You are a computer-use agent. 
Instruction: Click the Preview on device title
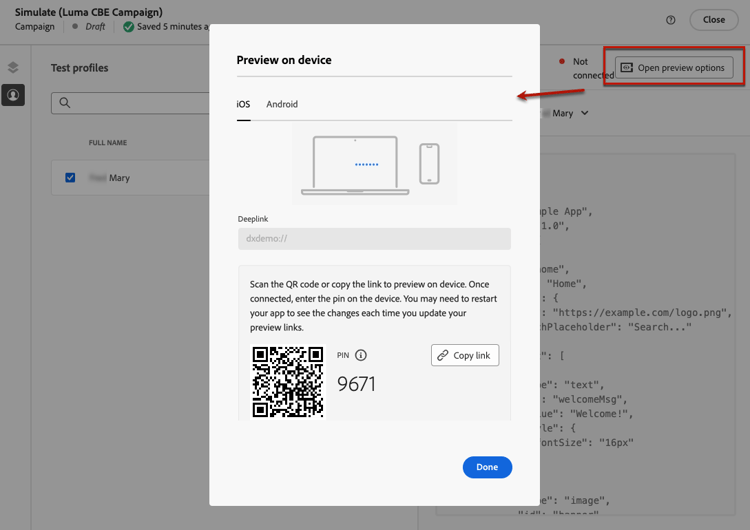[284, 60]
